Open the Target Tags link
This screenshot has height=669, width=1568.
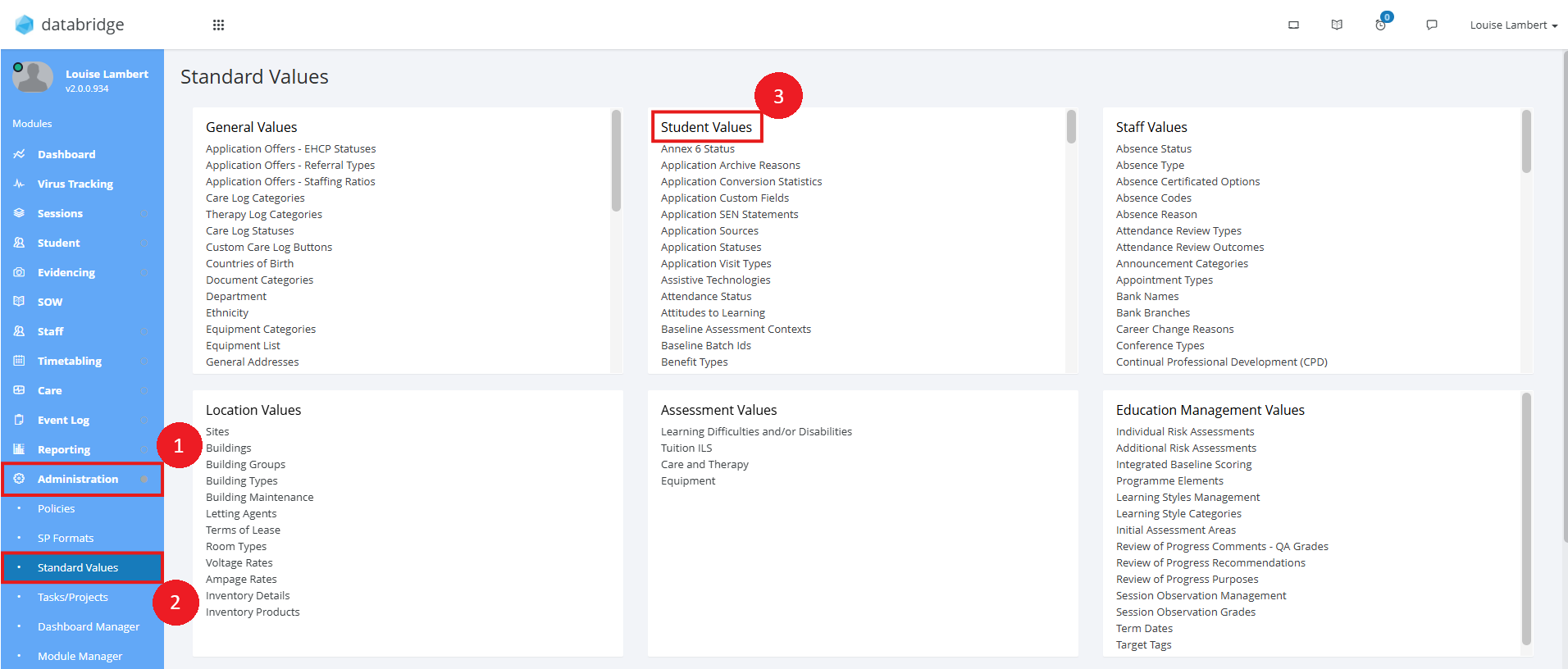[1144, 644]
